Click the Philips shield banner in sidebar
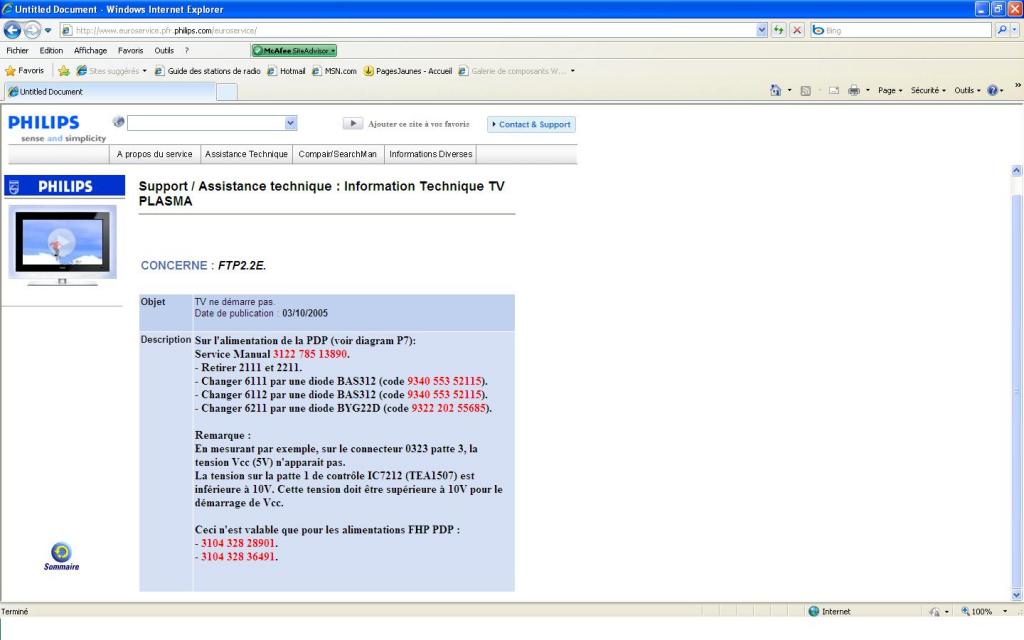Image resolution: width=1024 pixels, height=640 pixels. (x=65, y=186)
